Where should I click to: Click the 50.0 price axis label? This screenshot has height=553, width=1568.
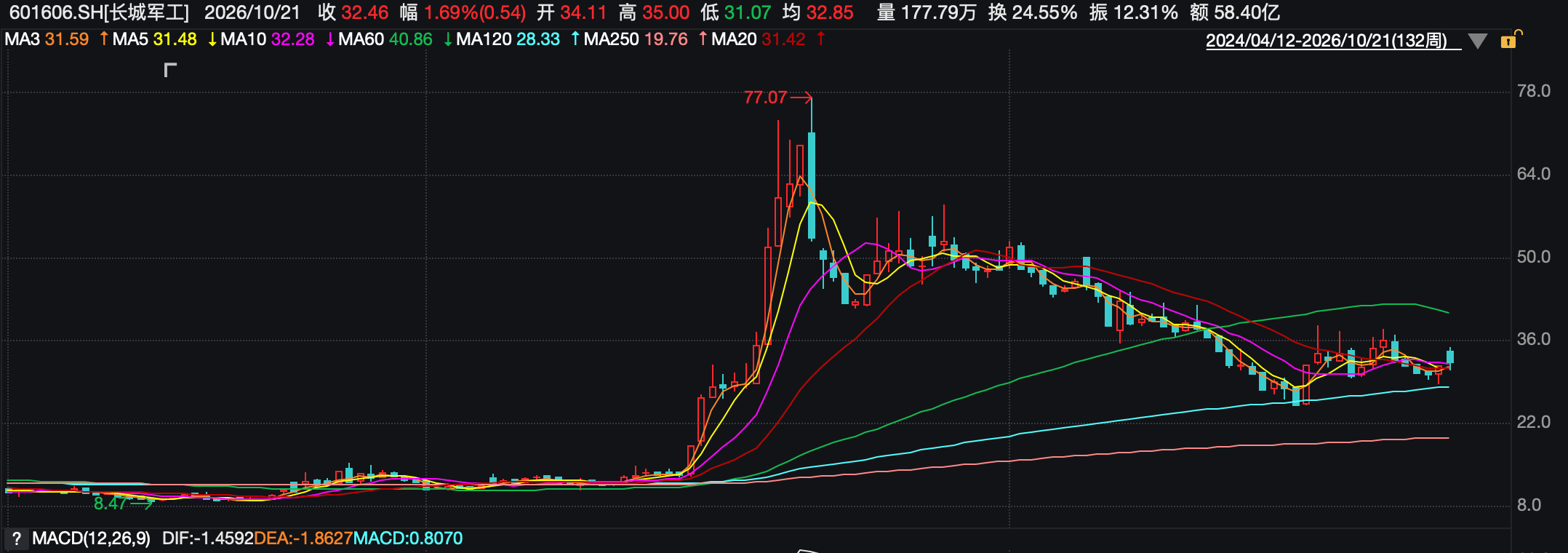[x=1533, y=257]
